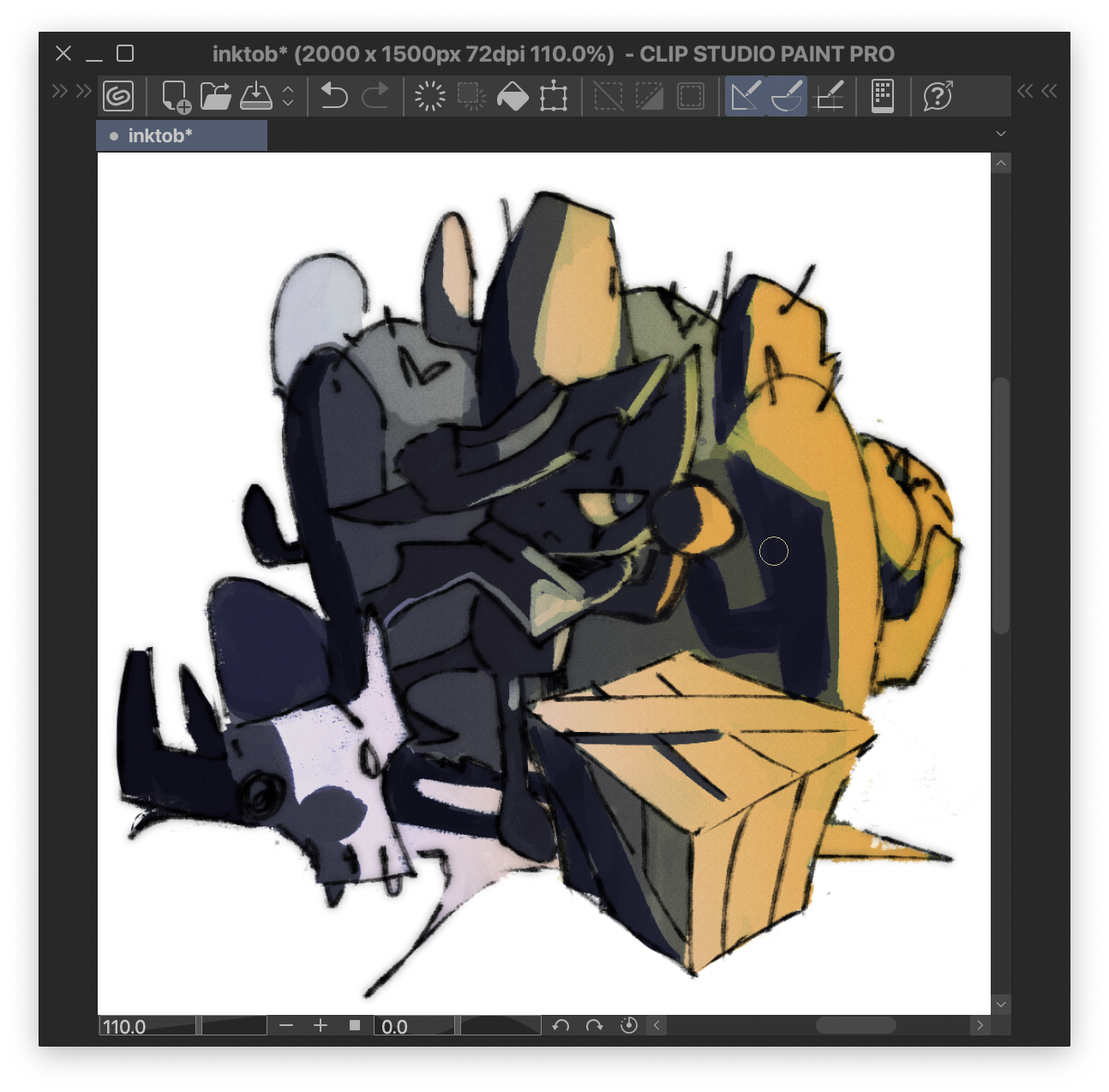Redo the undone action
The height and width of the screenshot is (1092, 1109).
tap(375, 96)
